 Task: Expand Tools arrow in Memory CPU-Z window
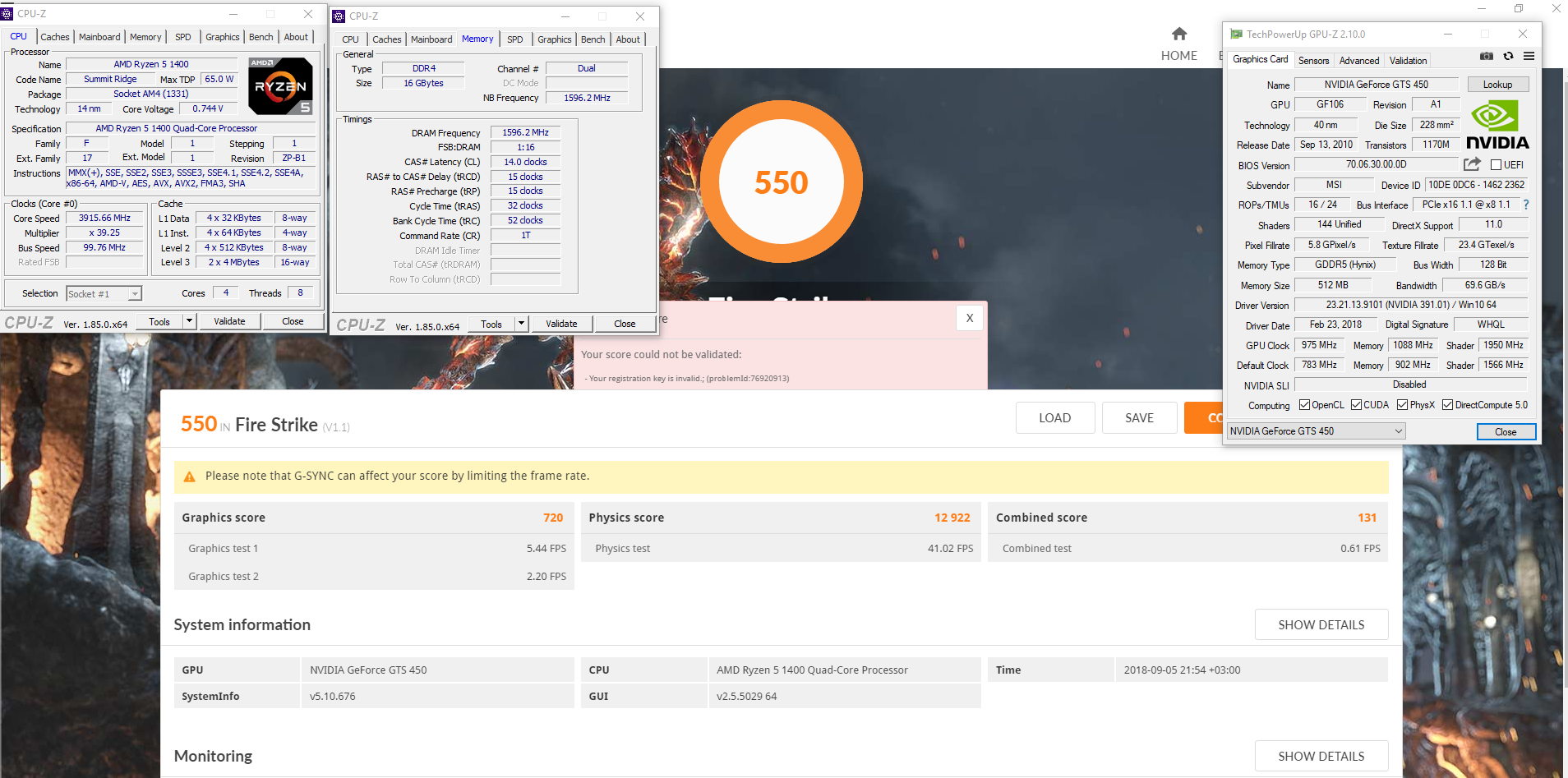(x=521, y=324)
